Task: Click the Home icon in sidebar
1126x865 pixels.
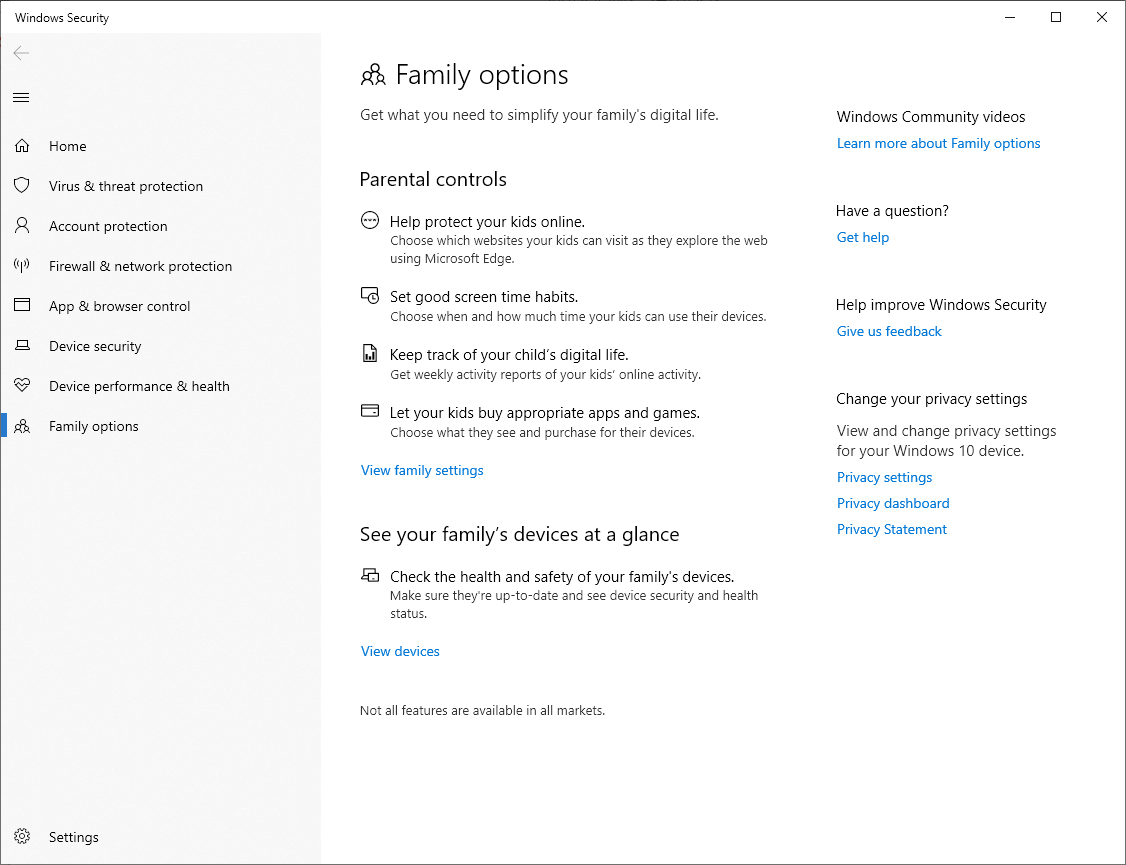Action: click(x=22, y=146)
